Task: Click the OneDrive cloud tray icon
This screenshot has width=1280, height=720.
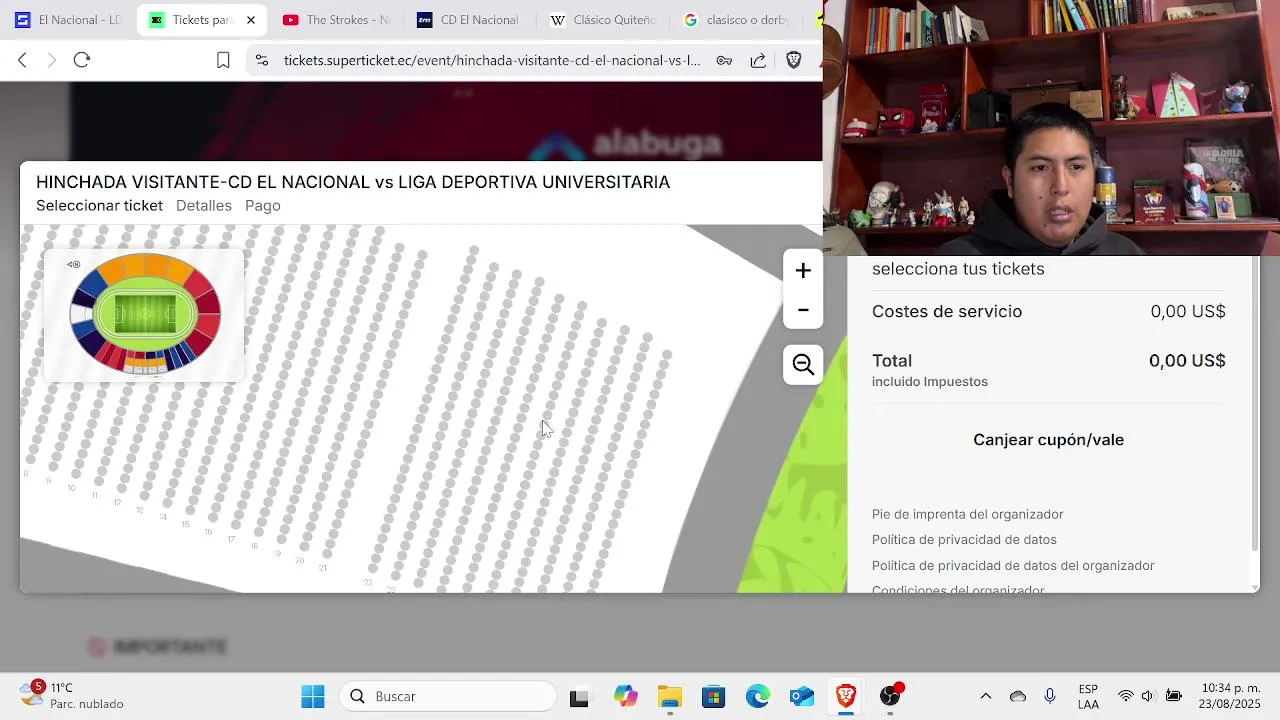Action: tap(1018, 696)
